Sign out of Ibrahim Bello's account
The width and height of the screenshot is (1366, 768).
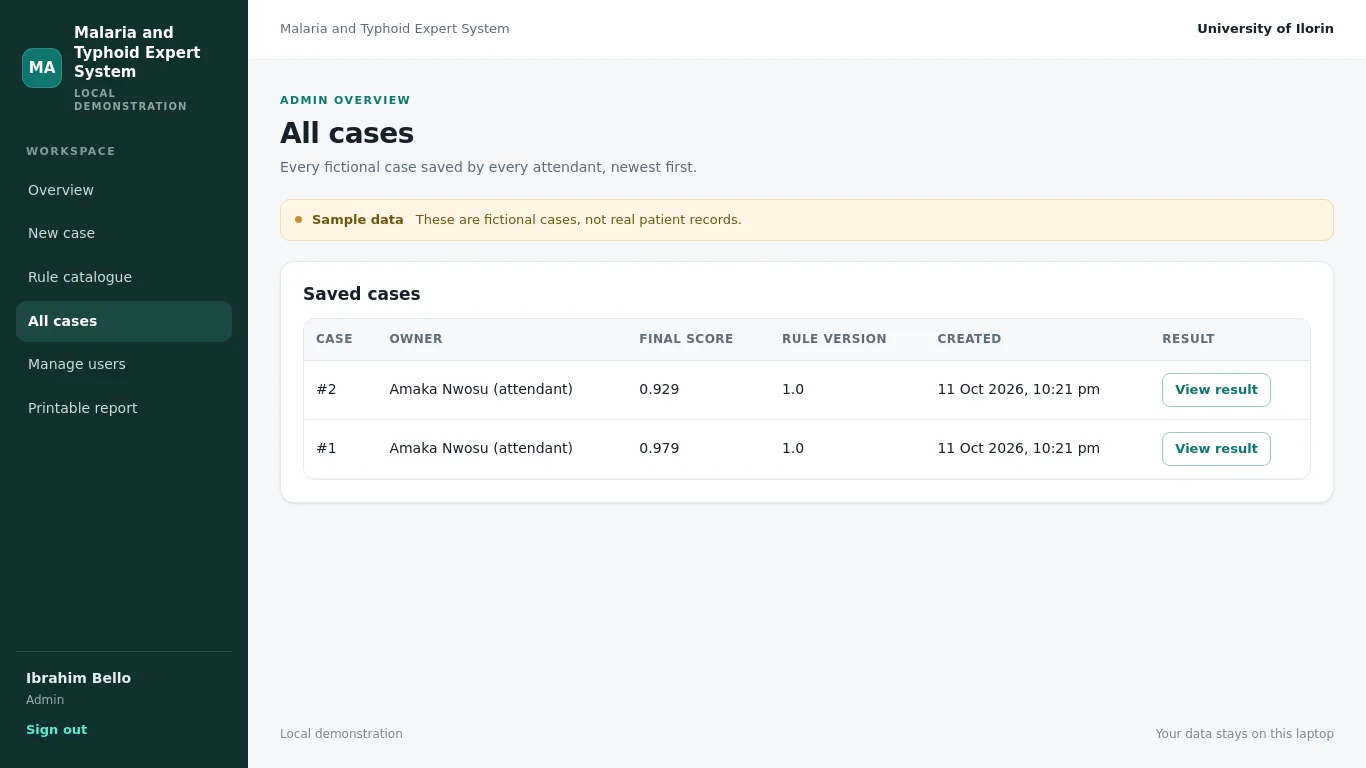[56, 730]
